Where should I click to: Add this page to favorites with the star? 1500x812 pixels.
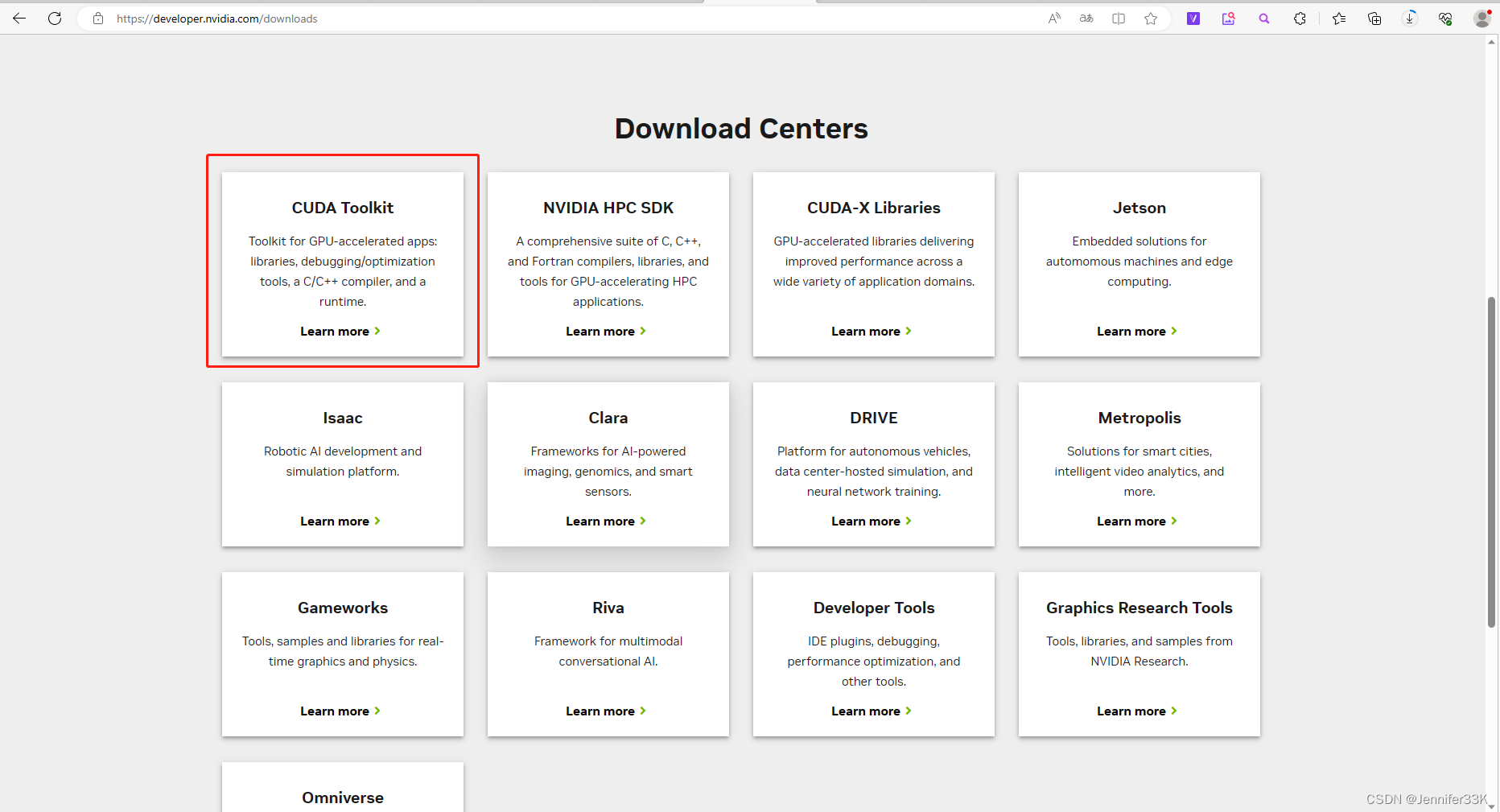1151,19
